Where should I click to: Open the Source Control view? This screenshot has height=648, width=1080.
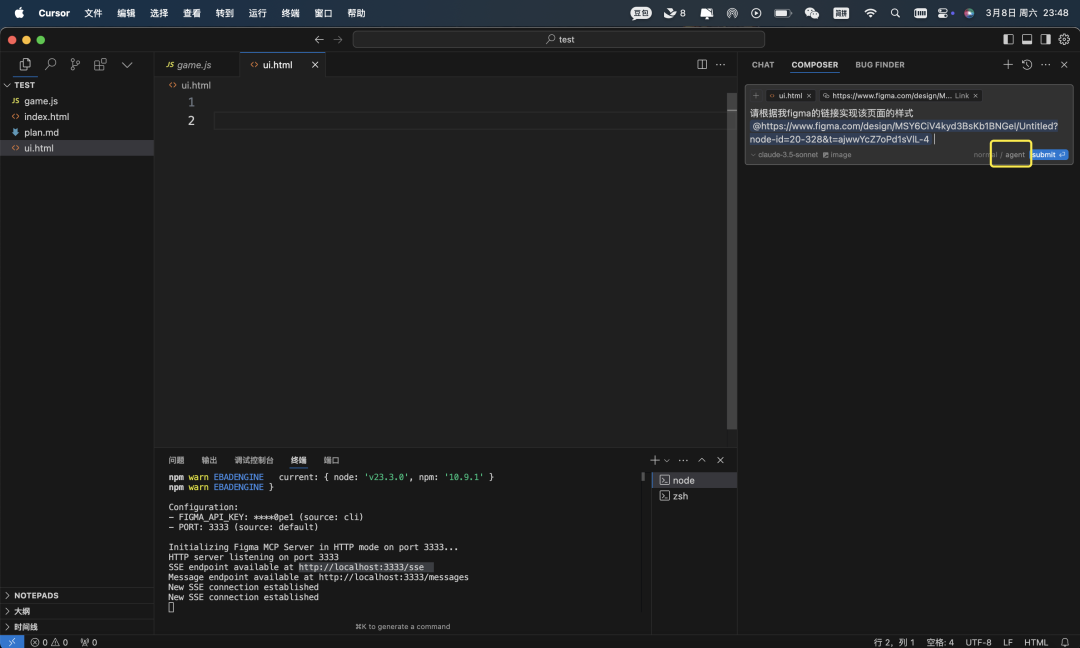tap(75, 65)
